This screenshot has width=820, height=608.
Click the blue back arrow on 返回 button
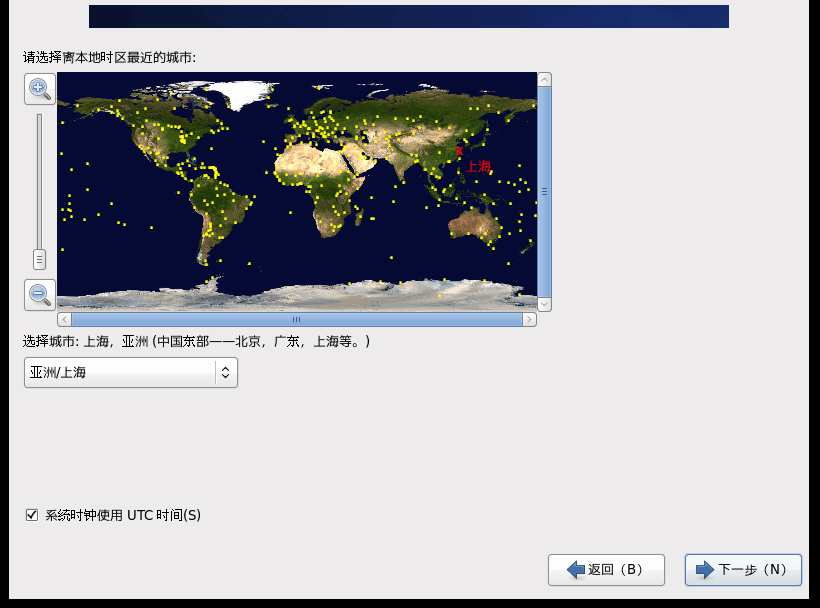click(x=576, y=569)
